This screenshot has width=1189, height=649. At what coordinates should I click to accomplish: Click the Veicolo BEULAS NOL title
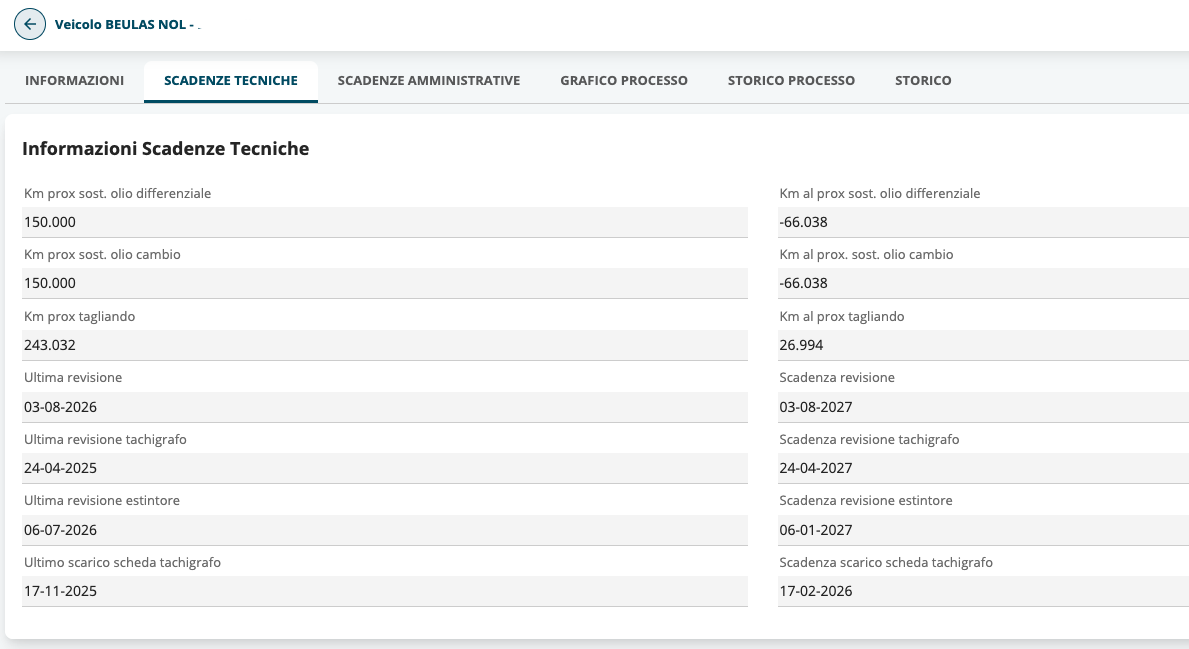(125, 24)
